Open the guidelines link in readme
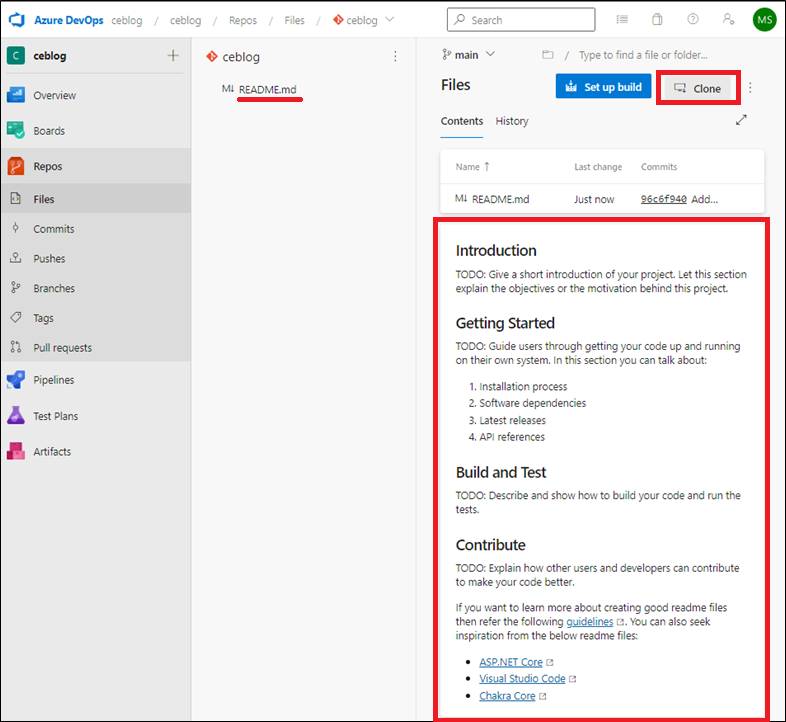Viewport: 786px width, 722px height. point(590,622)
